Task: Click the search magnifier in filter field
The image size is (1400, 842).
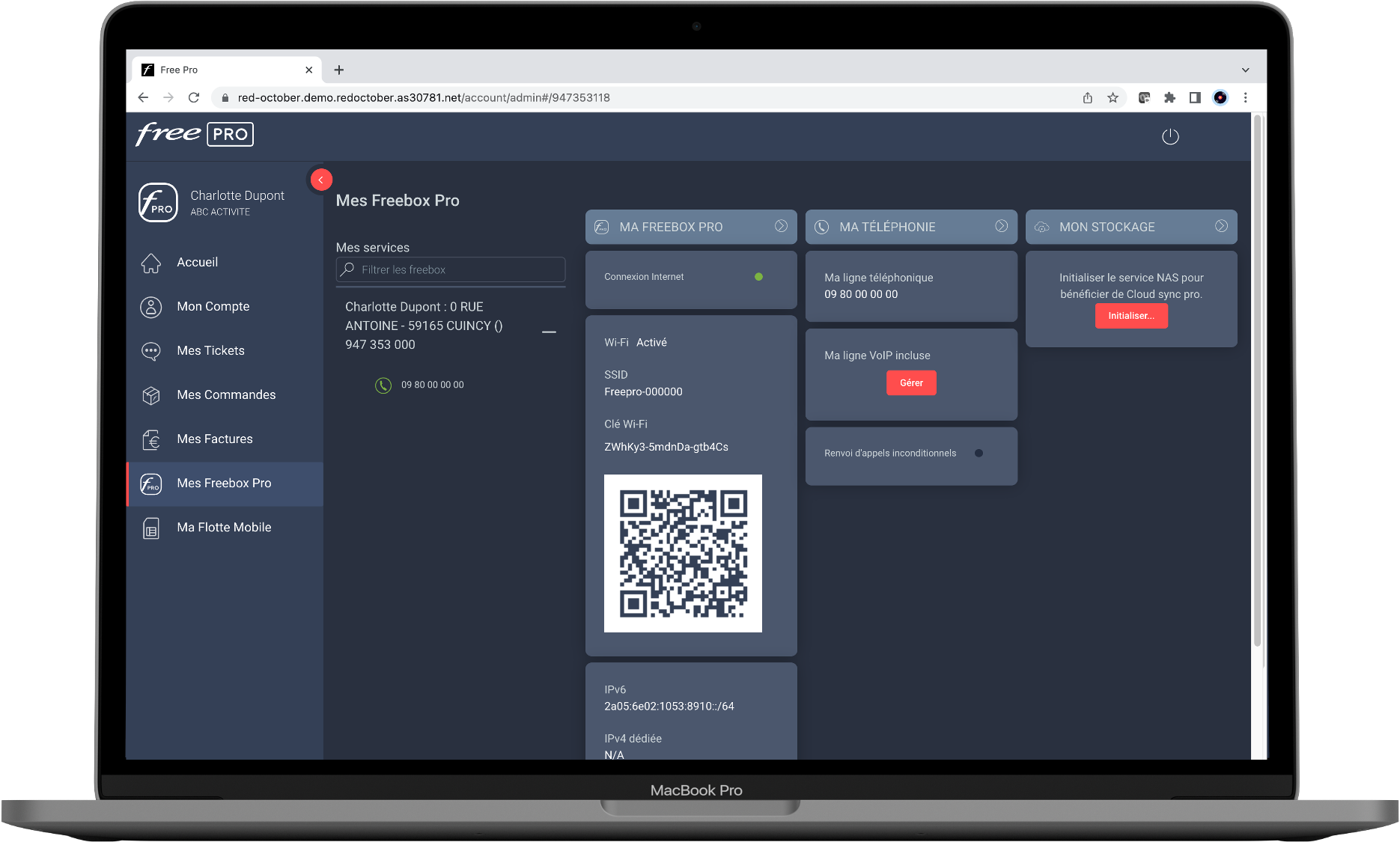Action: 347,269
